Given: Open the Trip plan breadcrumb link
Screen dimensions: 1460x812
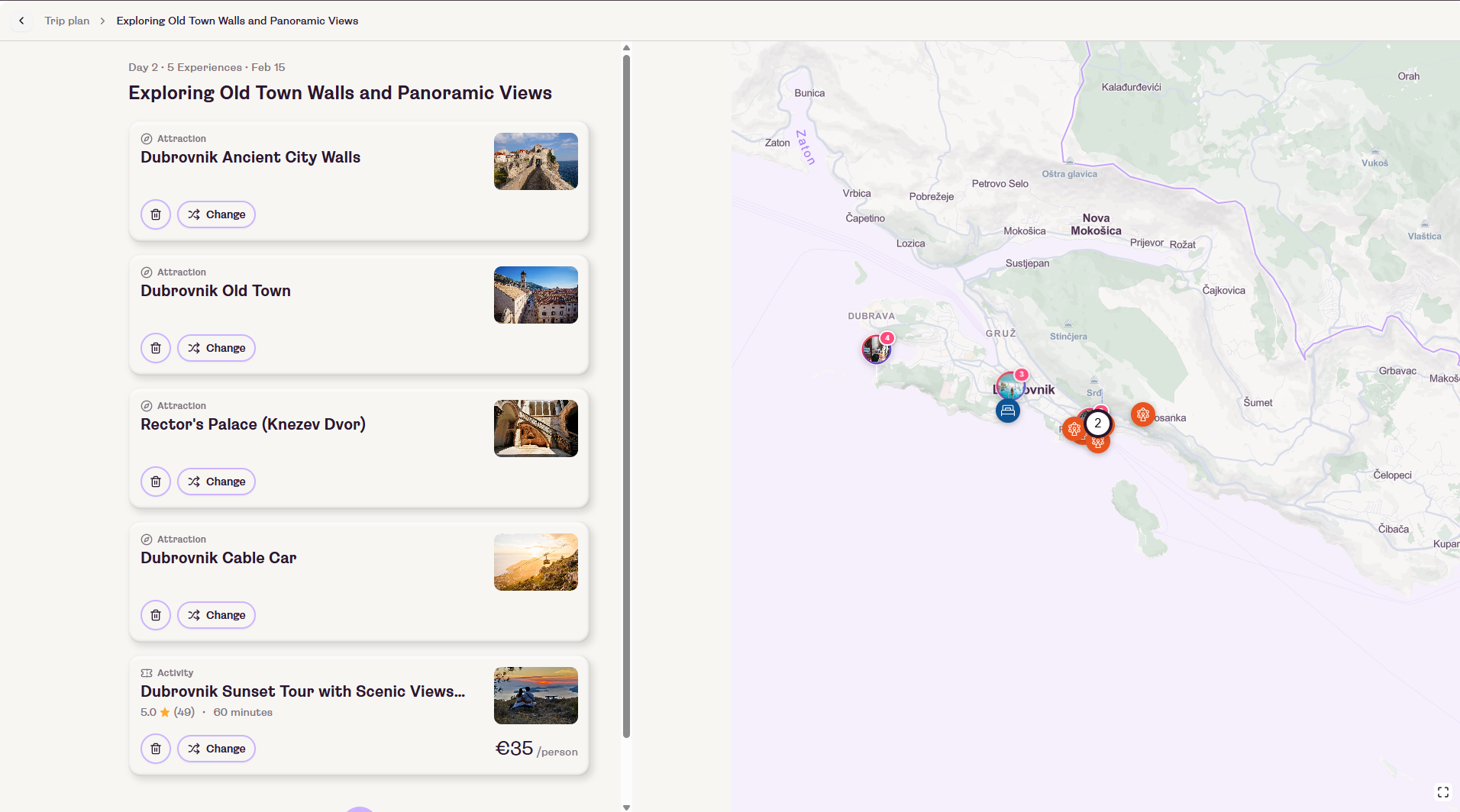Looking at the screenshot, I should coord(66,21).
